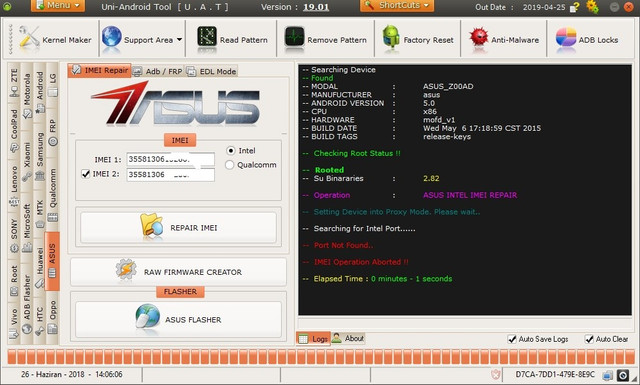Switch to the Adb / FRP tab
Screen dimensions: 640x385
[x=158, y=71]
